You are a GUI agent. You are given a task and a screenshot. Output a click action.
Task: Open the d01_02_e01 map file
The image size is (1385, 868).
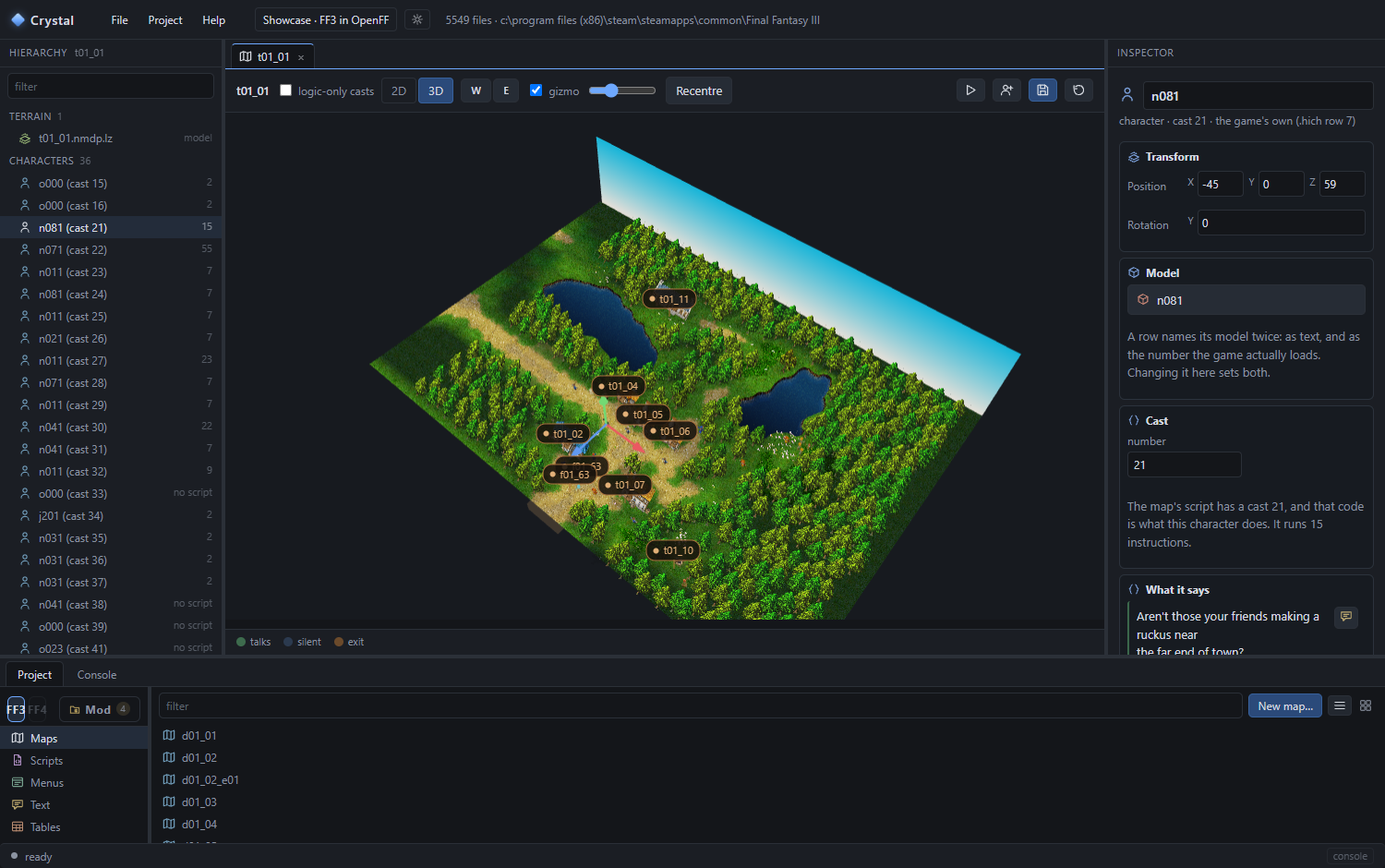click(211, 779)
